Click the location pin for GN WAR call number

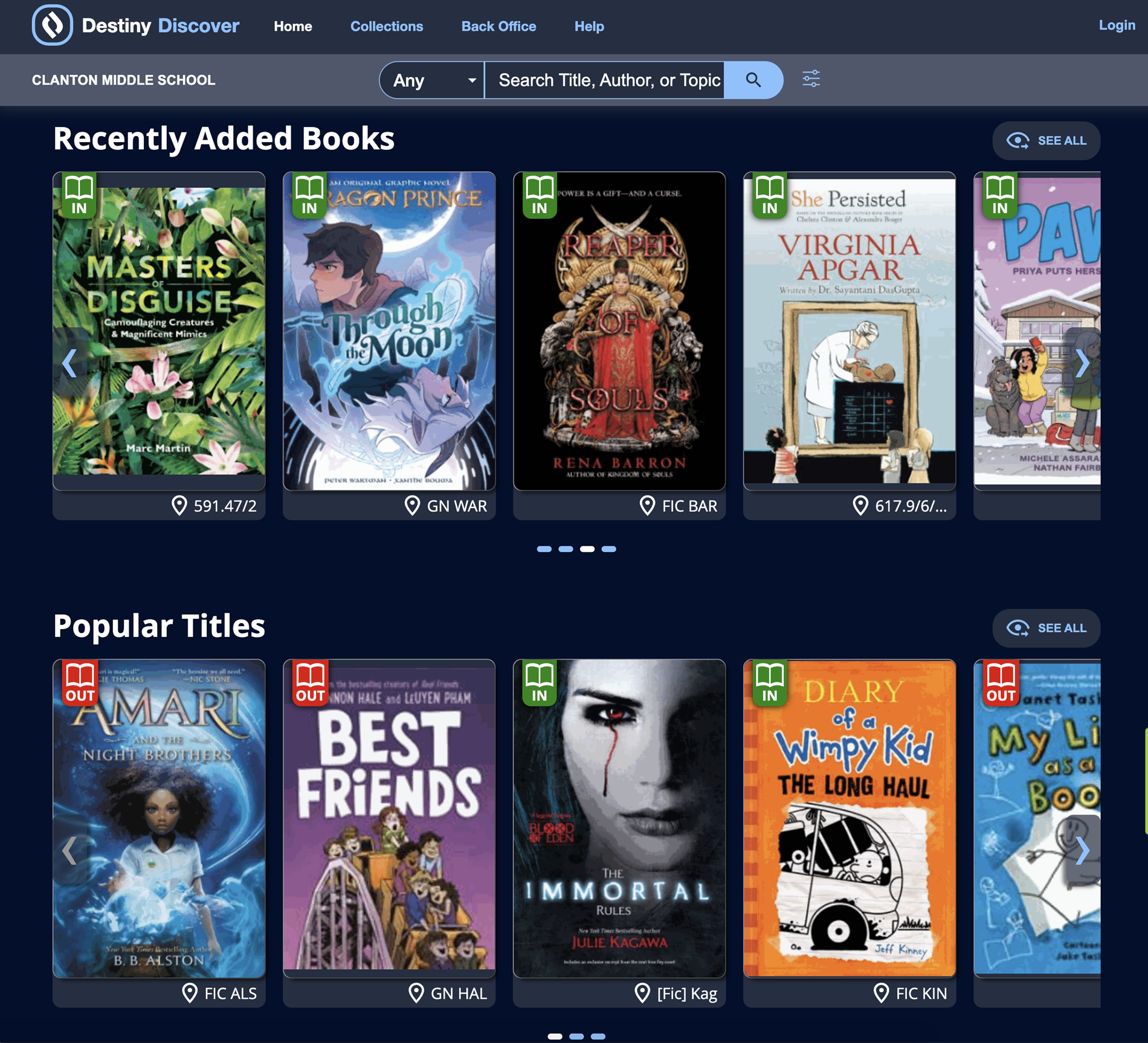click(x=413, y=505)
